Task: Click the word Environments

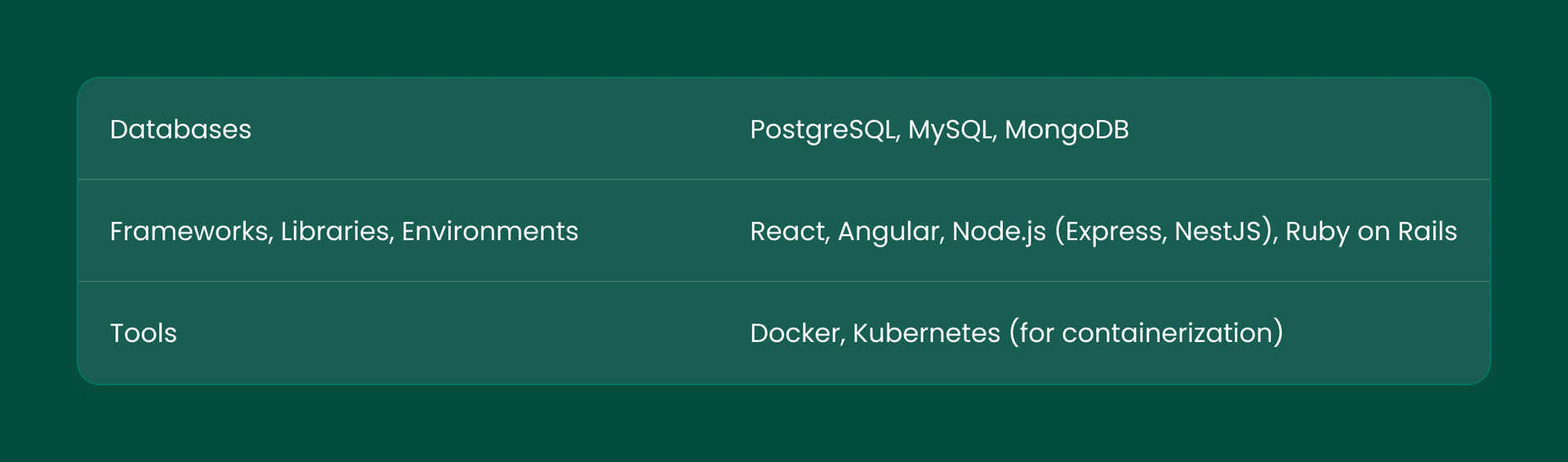Action: pos(490,232)
